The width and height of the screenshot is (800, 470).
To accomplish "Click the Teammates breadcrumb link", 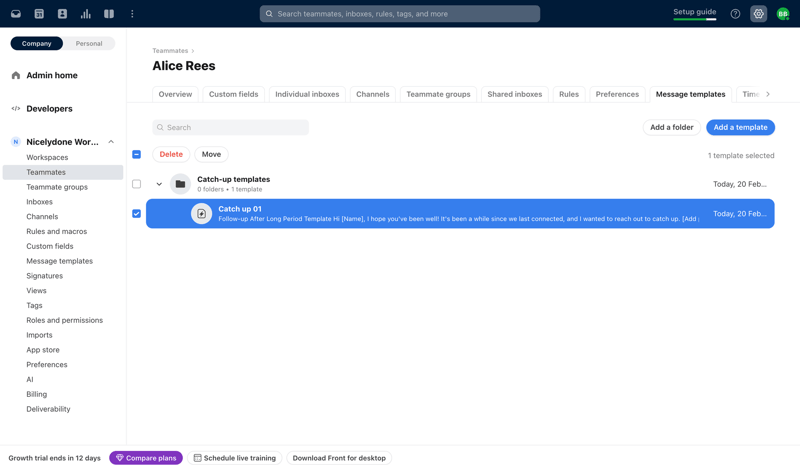I will (x=170, y=51).
